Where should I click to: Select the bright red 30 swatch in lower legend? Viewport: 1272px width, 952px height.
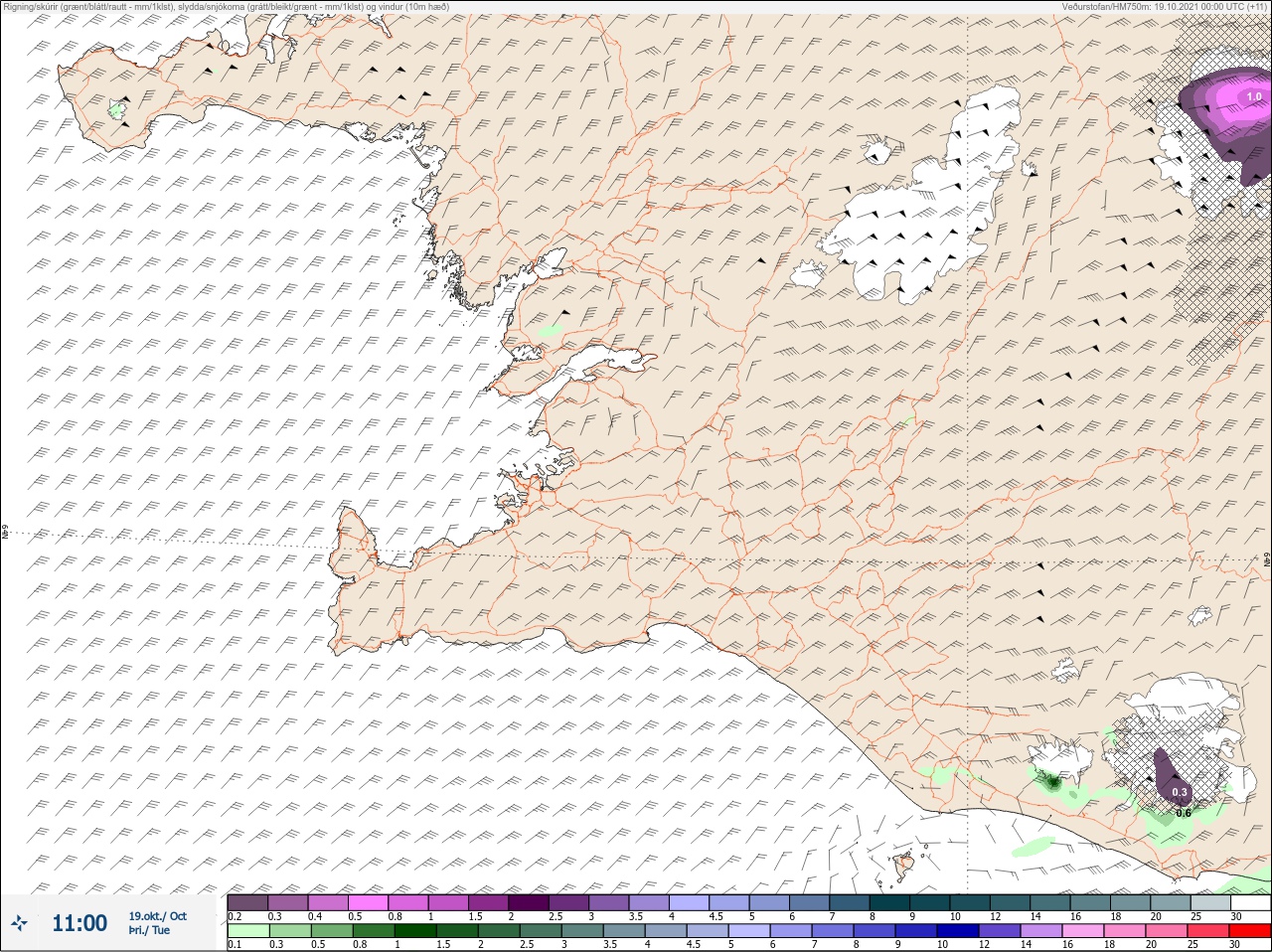(1250, 931)
